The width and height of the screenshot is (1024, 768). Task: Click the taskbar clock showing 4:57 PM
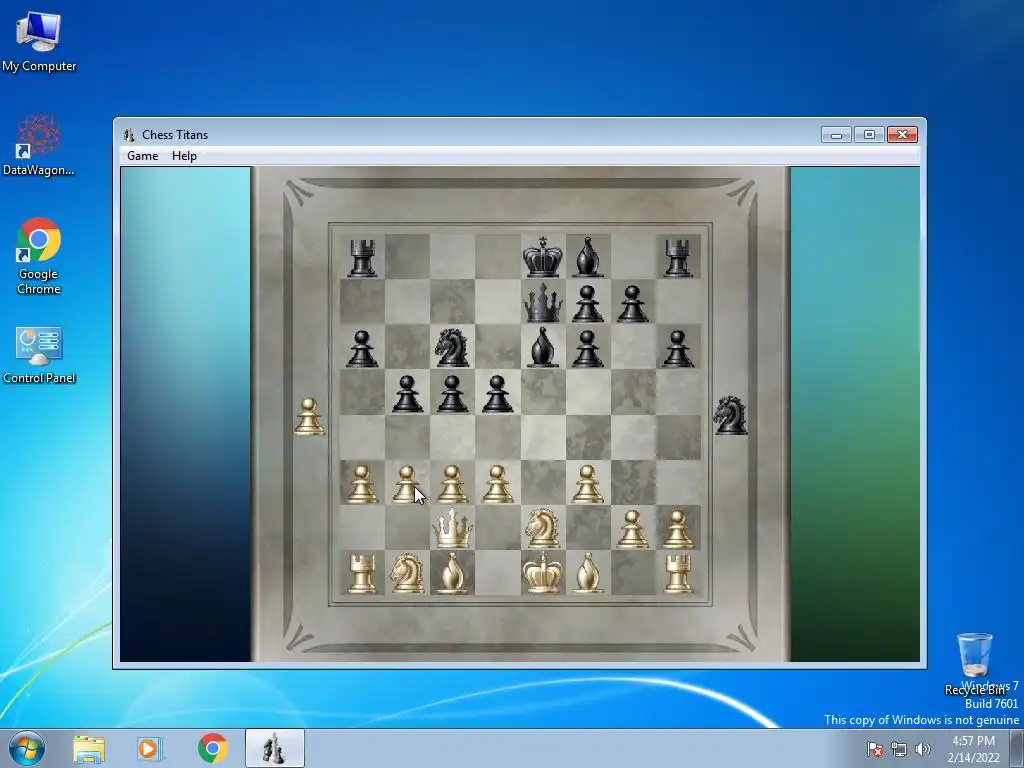[x=974, y=749]
